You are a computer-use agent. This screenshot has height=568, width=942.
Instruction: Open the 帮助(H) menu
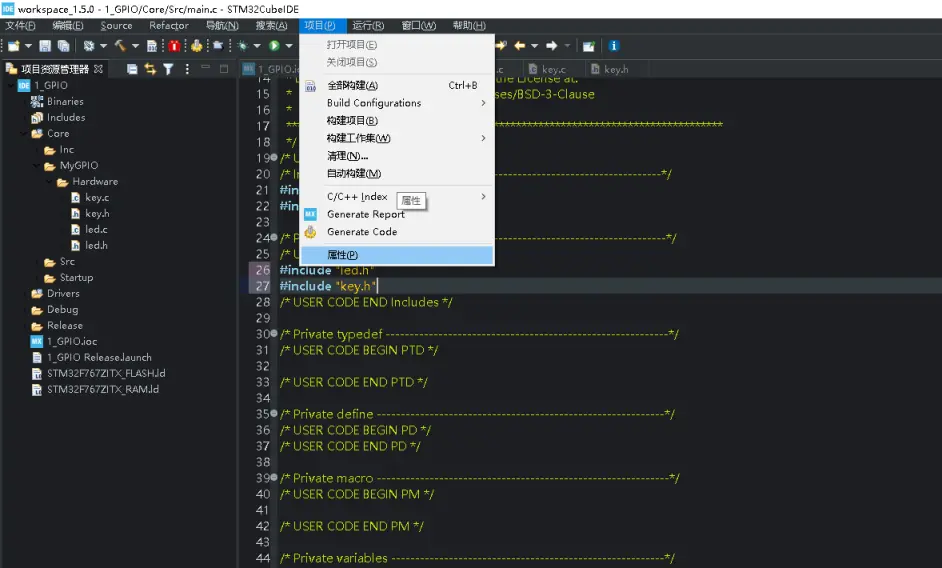469,25
